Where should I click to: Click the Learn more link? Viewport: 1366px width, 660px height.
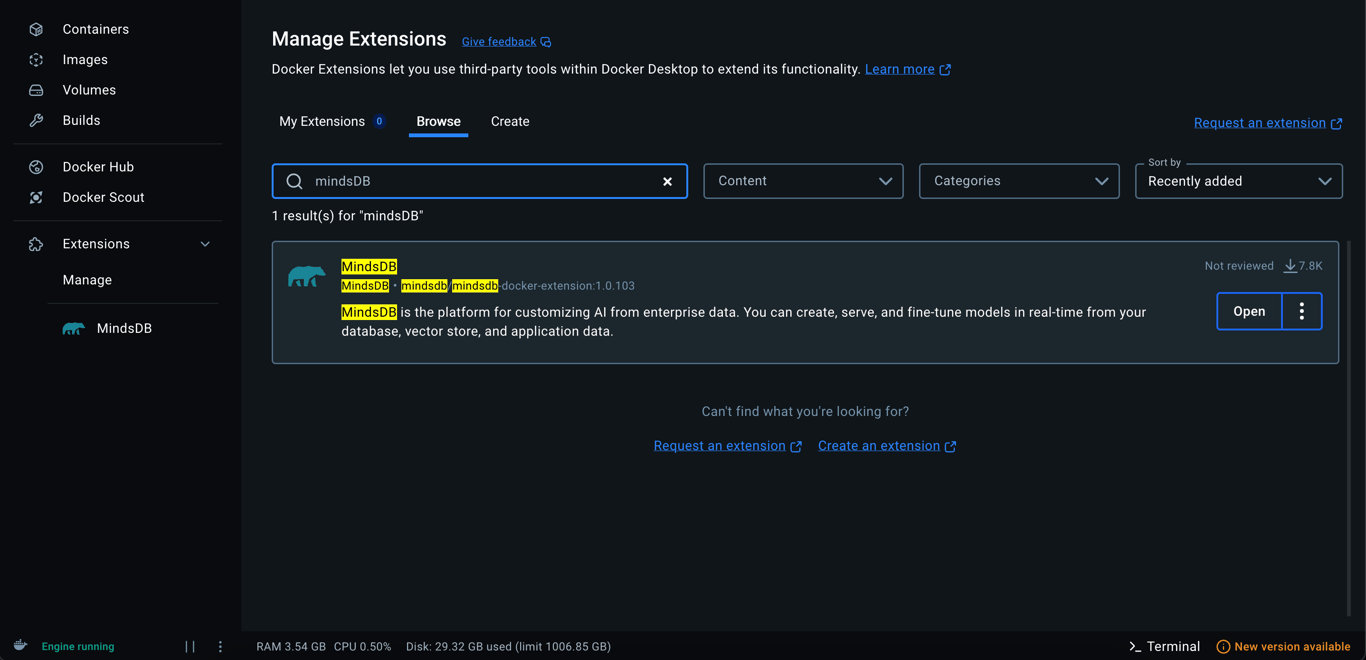899,69
